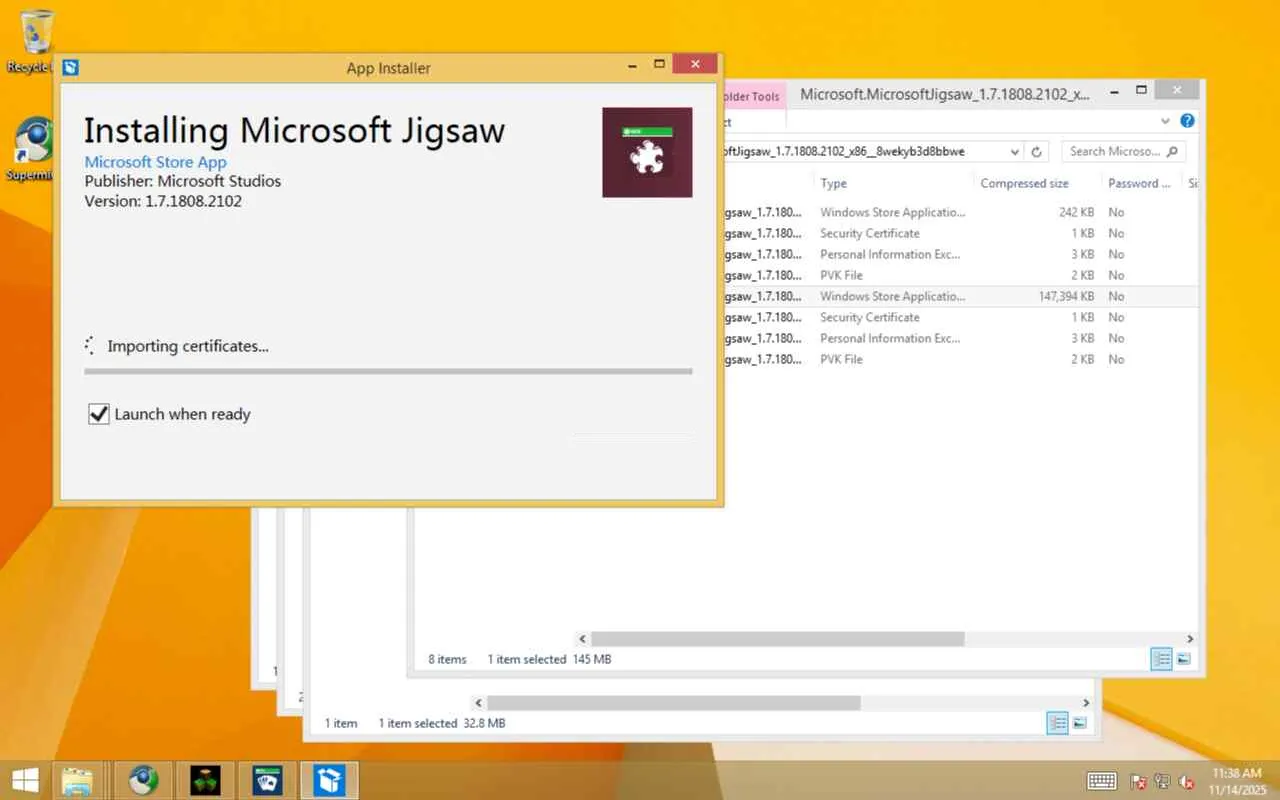Click the Action Center flag tray icon
Image resolution: width=1280 pixels, height=800 pixels.
1138,781
